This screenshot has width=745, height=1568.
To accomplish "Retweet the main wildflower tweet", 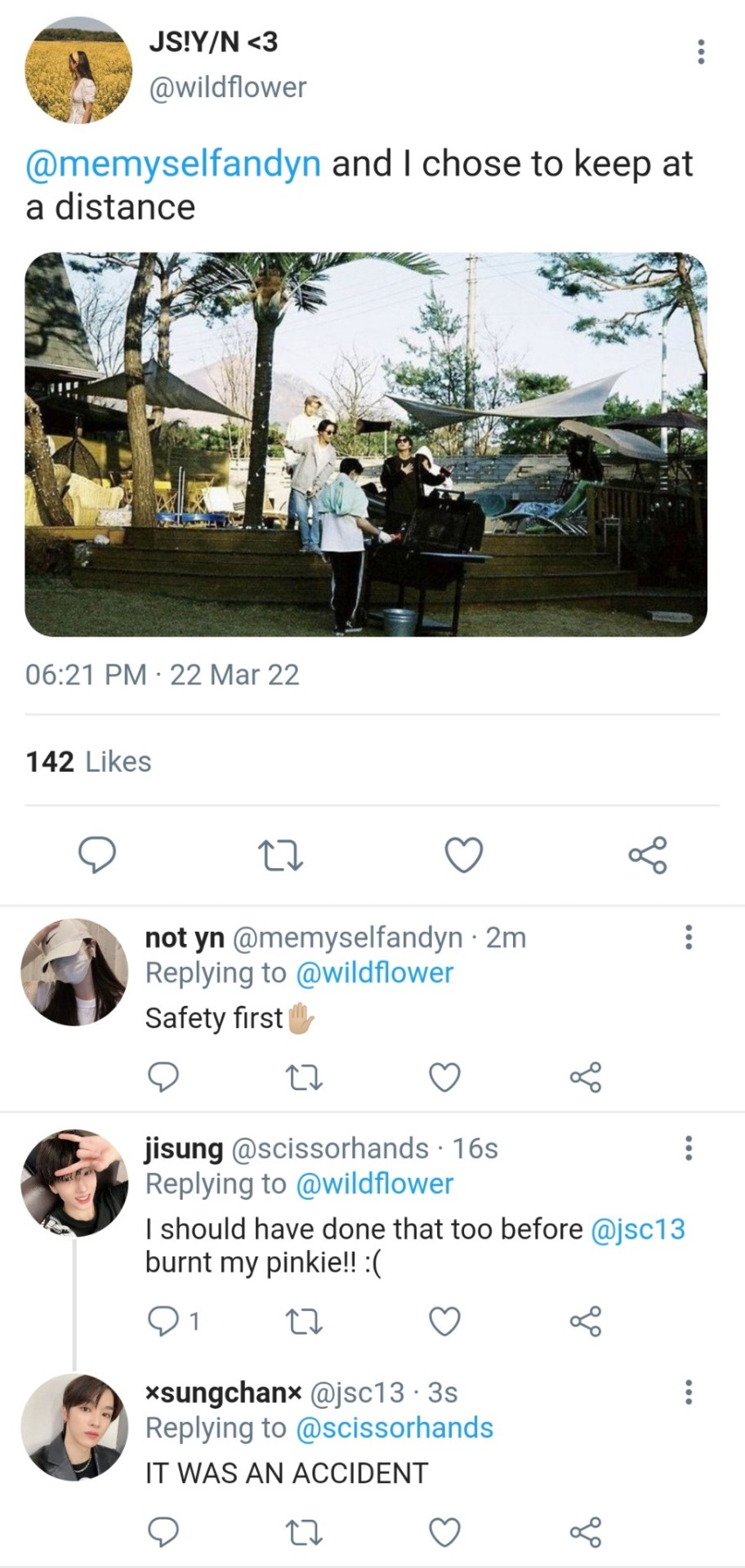I will (280, 856).
